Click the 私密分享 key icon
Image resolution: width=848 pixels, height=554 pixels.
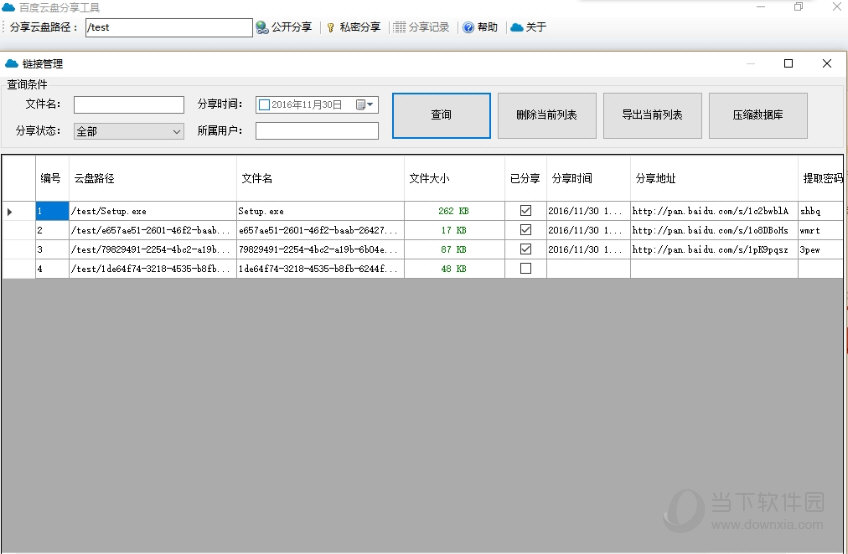pos(330,28)
